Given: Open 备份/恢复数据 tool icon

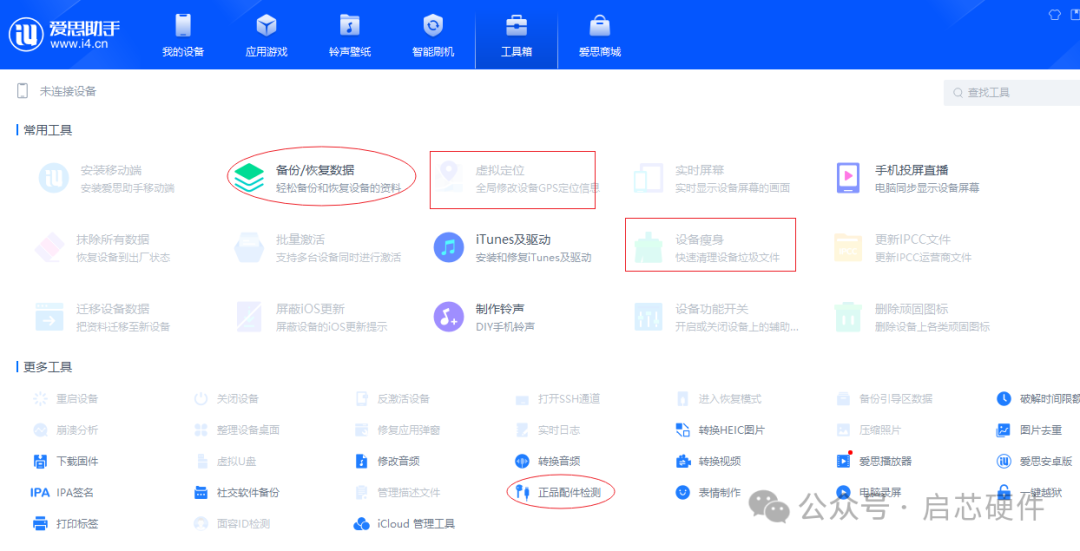Looking at the screenshot, I should coord(249,178).
